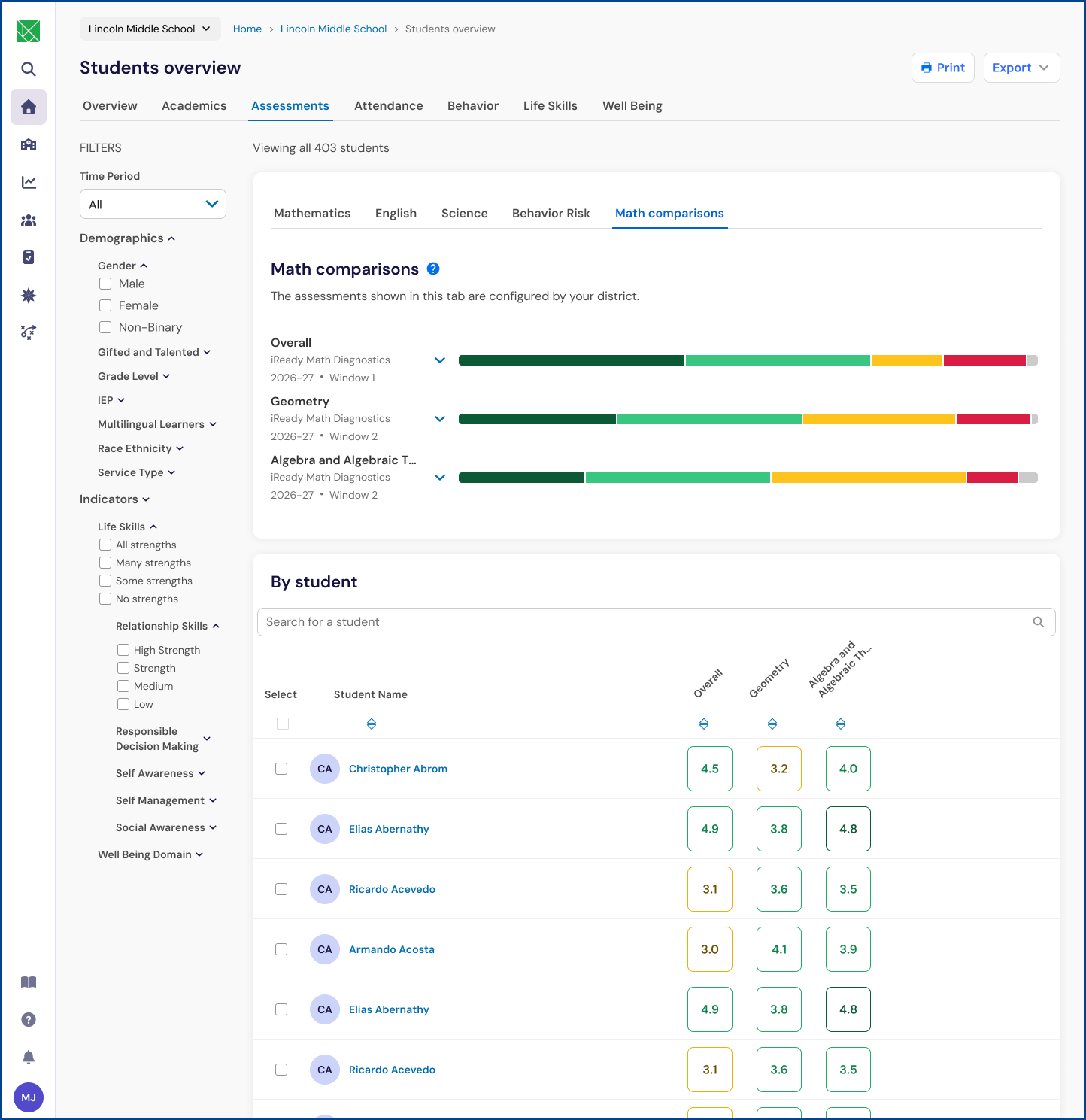
Task: Expand the Gifted and Talented filter
Action: pos(154,352)
